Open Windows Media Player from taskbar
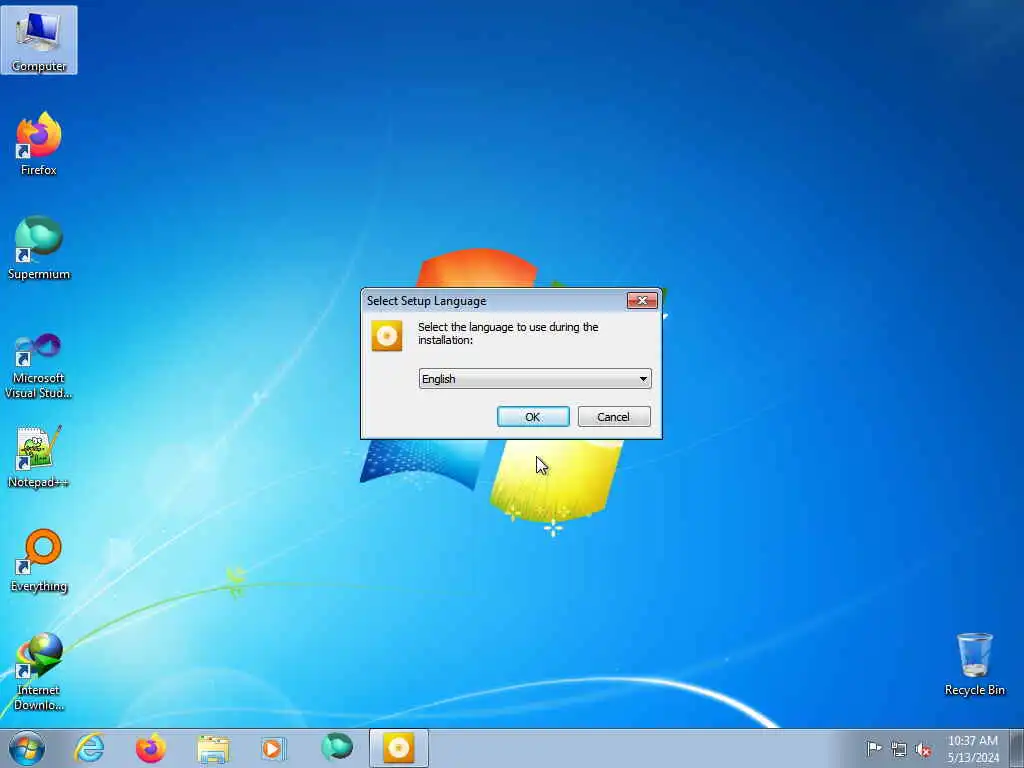This screenshot has width=1024, height=768. point(274,748)
